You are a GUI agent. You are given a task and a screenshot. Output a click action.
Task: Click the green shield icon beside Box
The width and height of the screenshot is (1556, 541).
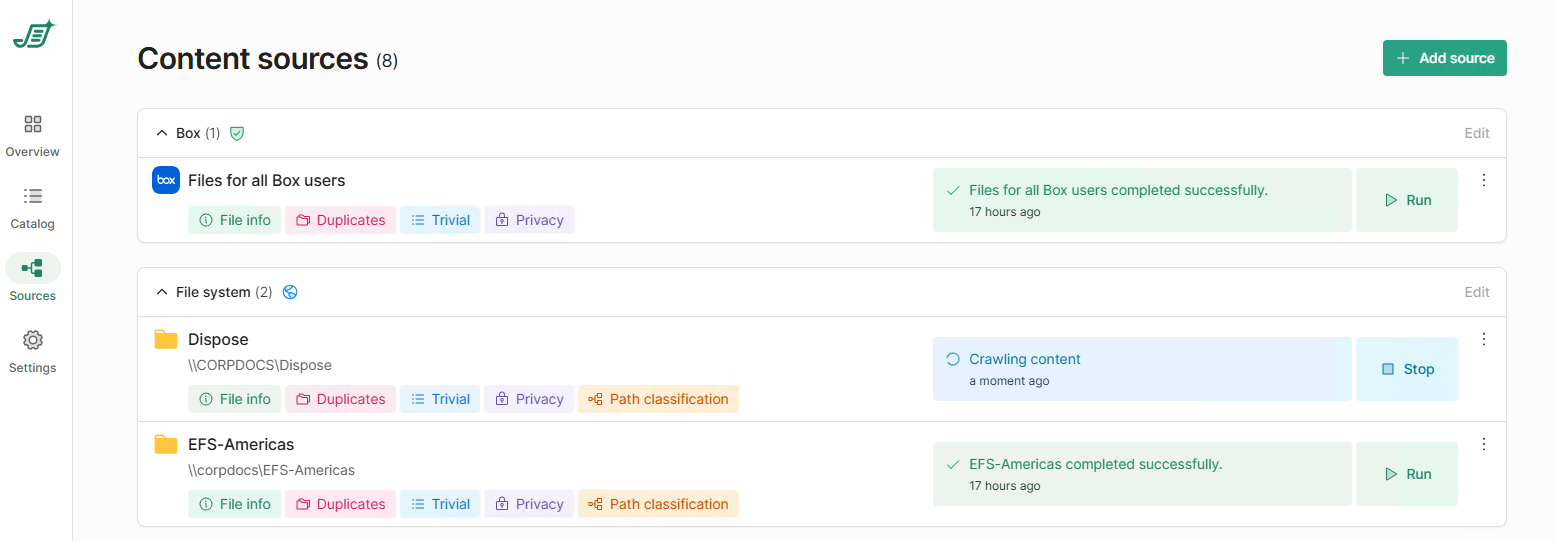coord(237,133)
